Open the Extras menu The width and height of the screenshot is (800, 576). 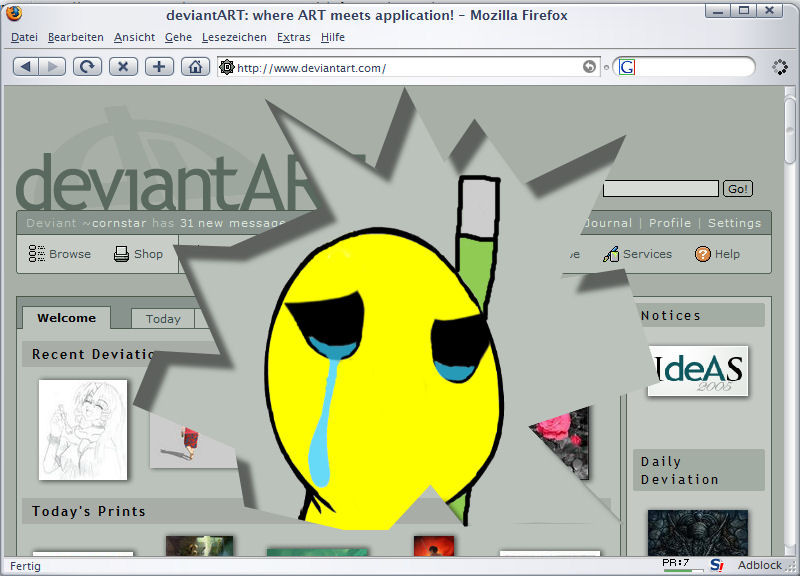pyautogui.click(x=294, y=37)
